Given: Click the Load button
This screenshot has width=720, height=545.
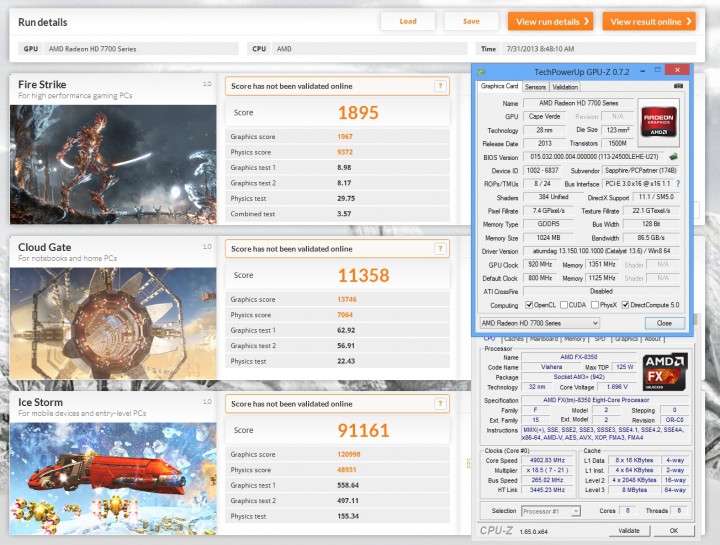Looking at the screenshot, I should [408, 21].
